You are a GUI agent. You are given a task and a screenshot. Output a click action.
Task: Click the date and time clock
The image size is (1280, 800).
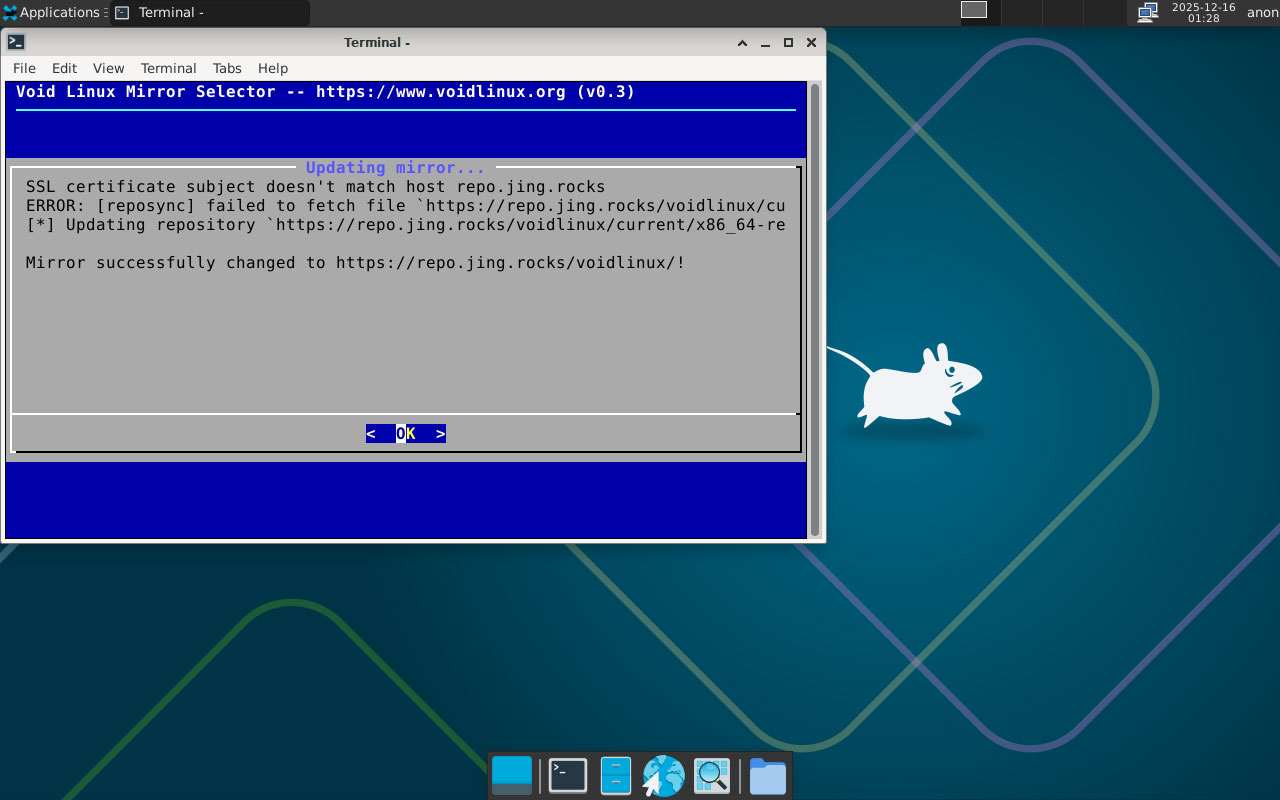(x=1203, y=13)
